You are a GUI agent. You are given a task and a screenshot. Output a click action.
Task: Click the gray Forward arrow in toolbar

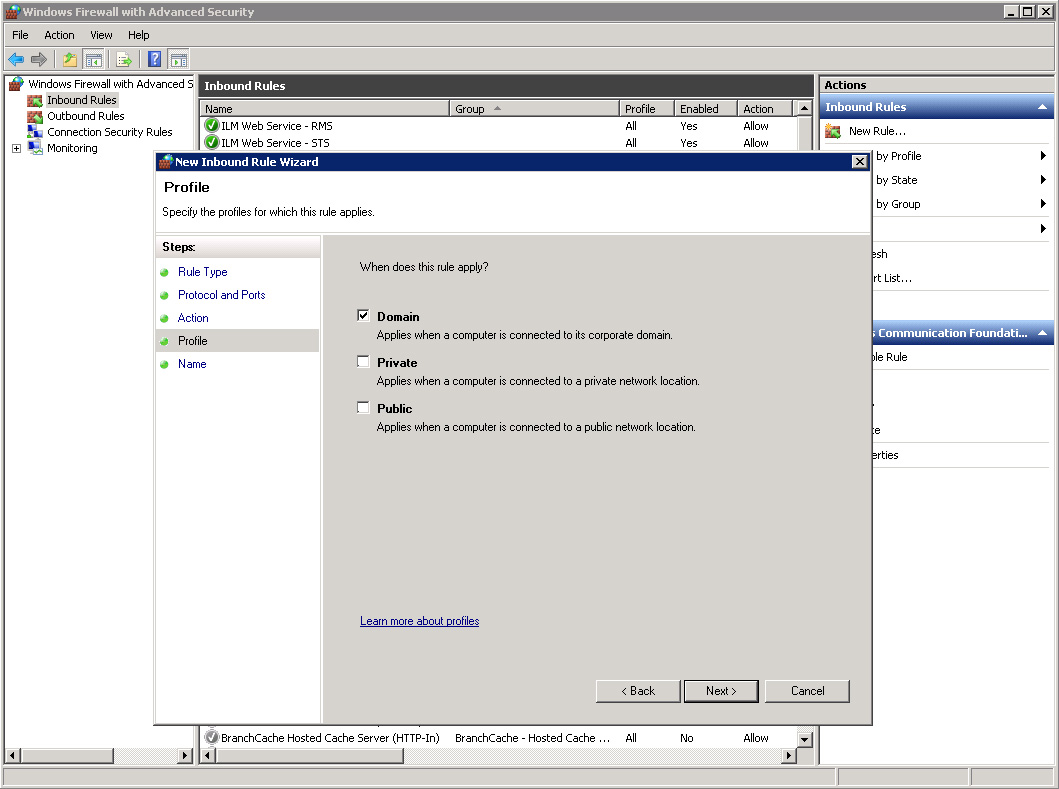[x=39, y=59]
